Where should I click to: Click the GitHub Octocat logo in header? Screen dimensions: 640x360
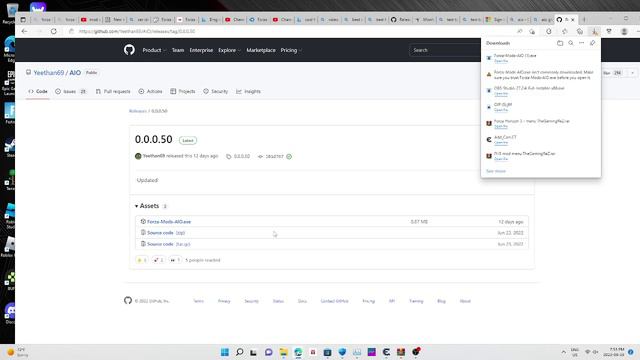(129, 50)
